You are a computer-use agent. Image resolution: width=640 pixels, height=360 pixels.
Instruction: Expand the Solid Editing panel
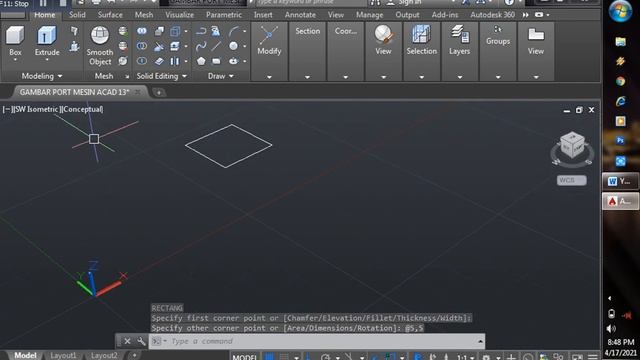pos(162,76)
